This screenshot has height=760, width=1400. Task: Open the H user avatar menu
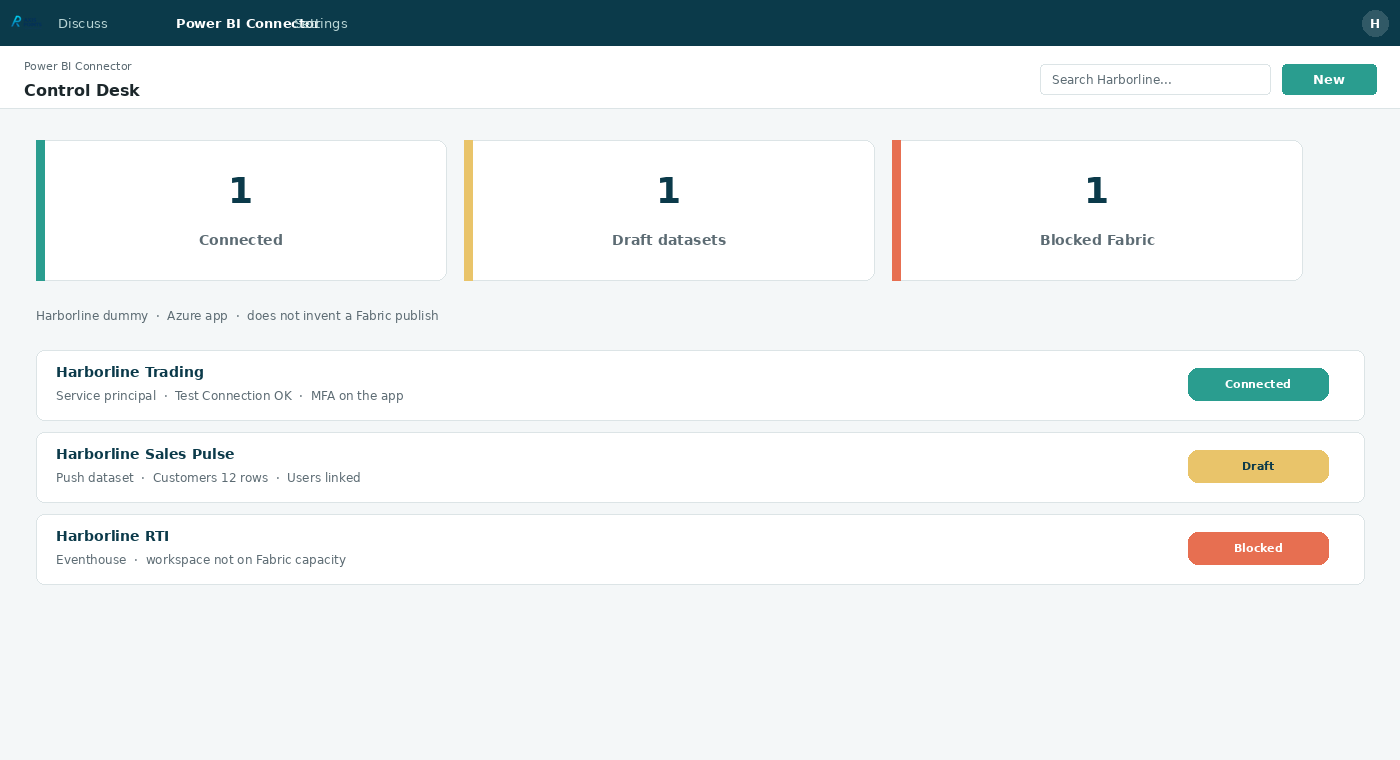point(1375,23)
